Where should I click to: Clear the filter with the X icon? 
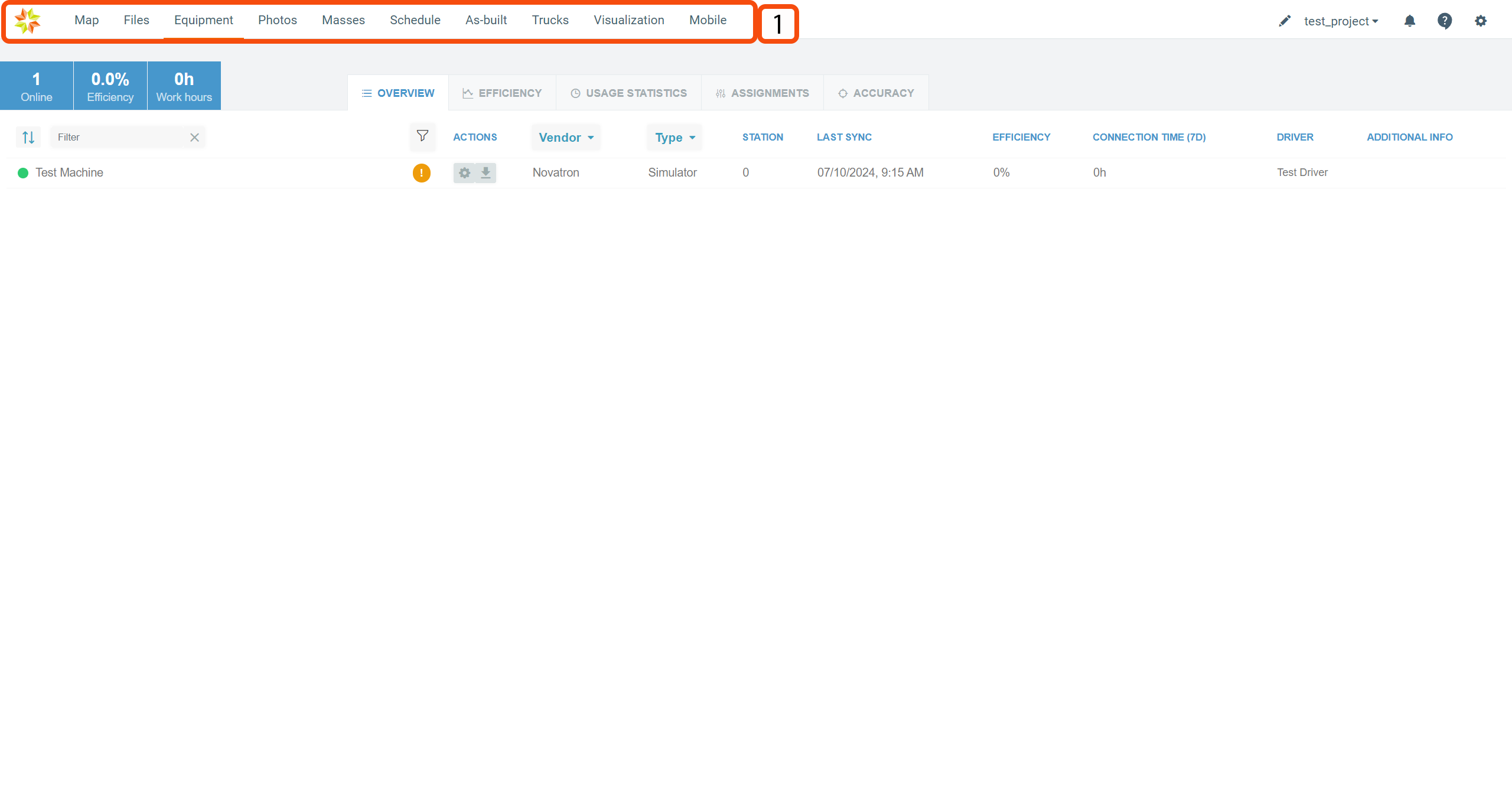tap(194, 138)
